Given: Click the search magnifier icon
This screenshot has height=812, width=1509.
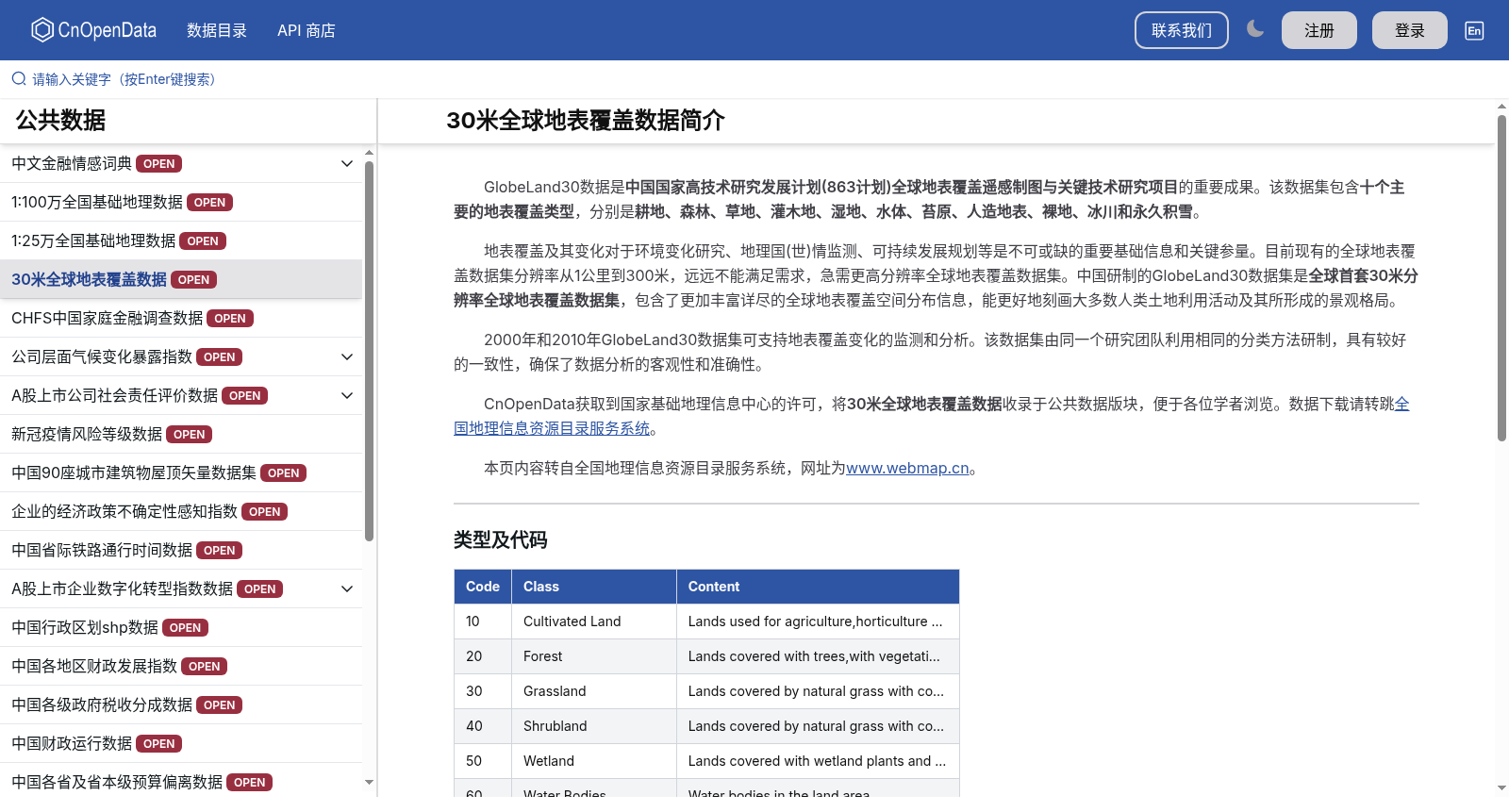Looking at the screenshot, I should [19, 78].
